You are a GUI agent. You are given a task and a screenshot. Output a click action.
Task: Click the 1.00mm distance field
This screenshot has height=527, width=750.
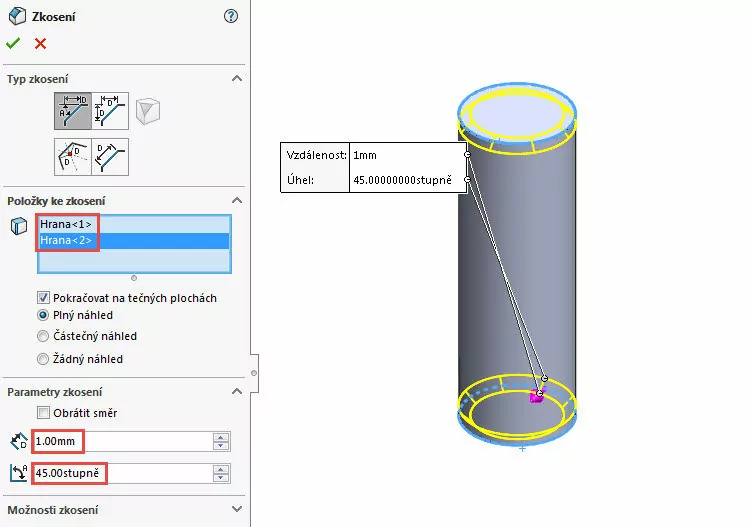(x=122, y=441)
